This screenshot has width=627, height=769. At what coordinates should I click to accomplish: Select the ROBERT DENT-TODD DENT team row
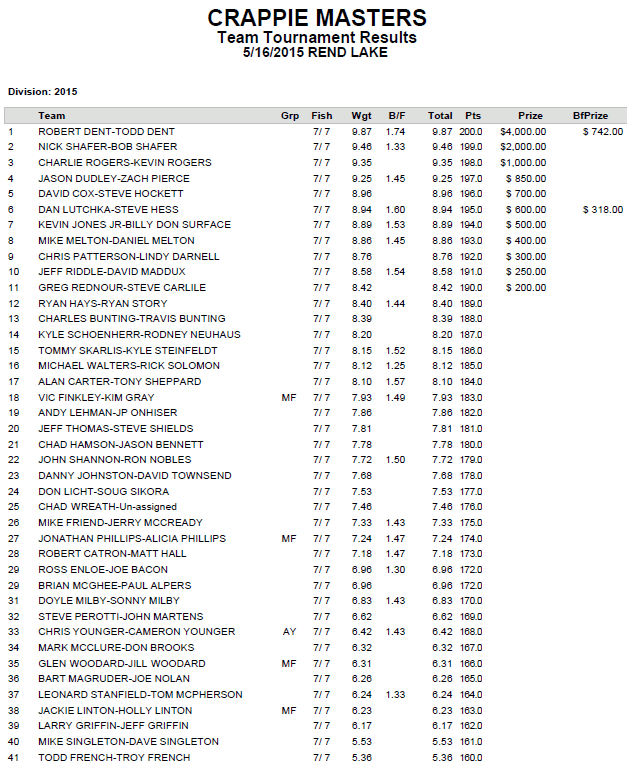tap(315, 131)
